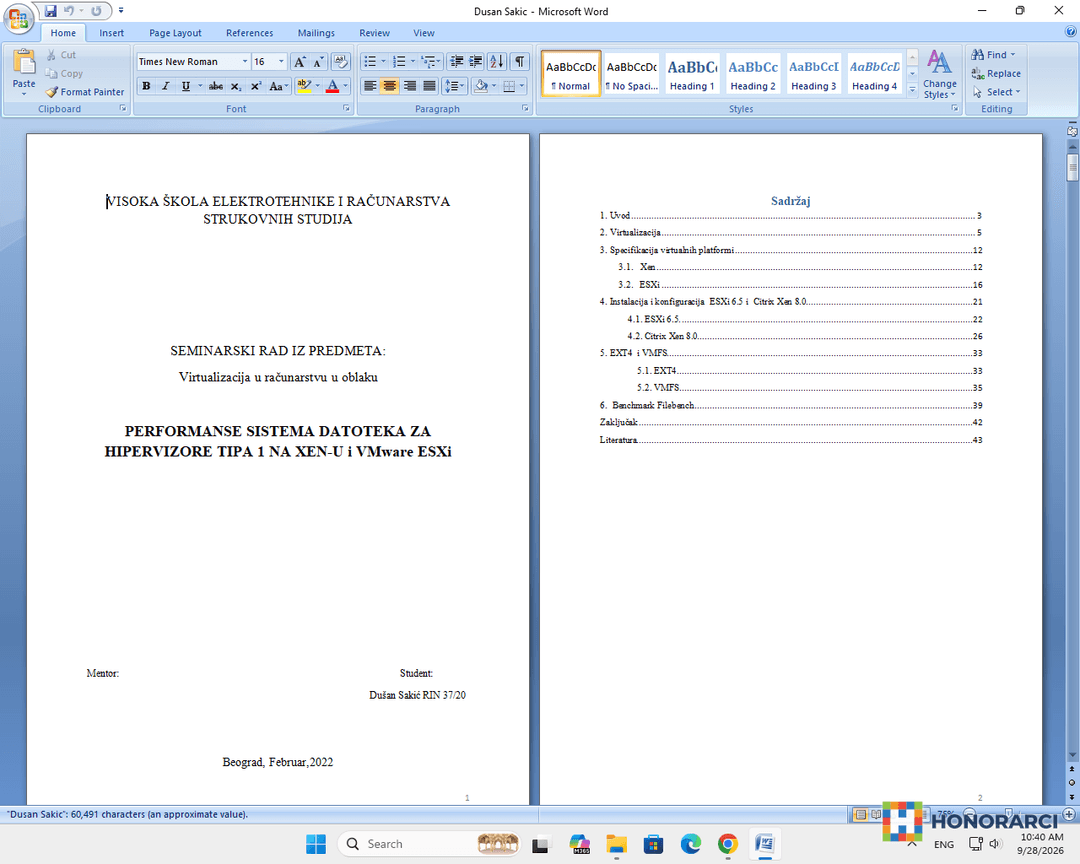Open the Page Layout tab

(x=175, y=32)
